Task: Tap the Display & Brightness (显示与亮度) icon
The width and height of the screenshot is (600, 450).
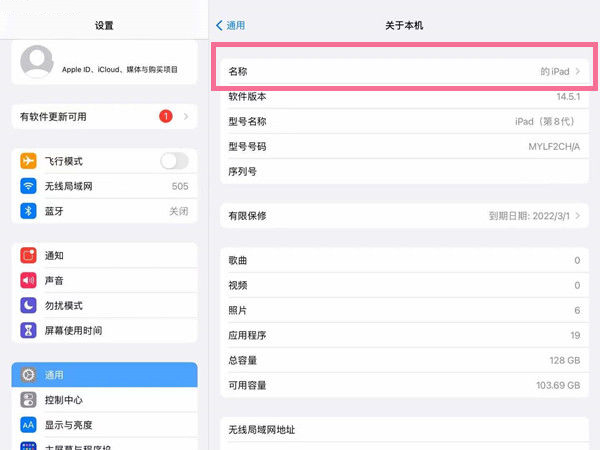Action: tap(28, 424)
